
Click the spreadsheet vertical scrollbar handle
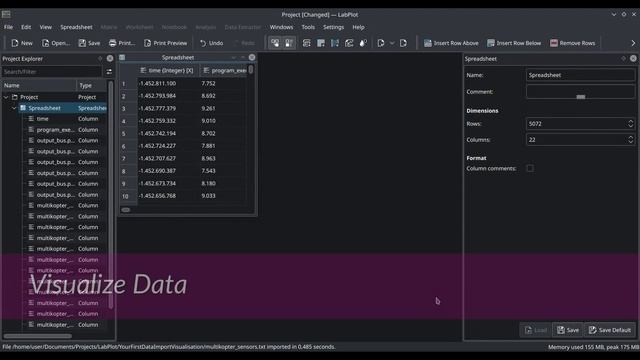coord(251,70)
